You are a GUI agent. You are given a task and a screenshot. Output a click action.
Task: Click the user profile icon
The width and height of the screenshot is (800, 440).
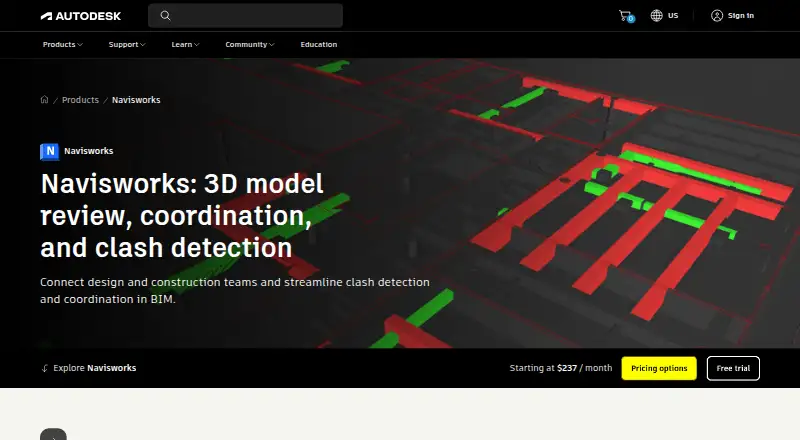717,16
